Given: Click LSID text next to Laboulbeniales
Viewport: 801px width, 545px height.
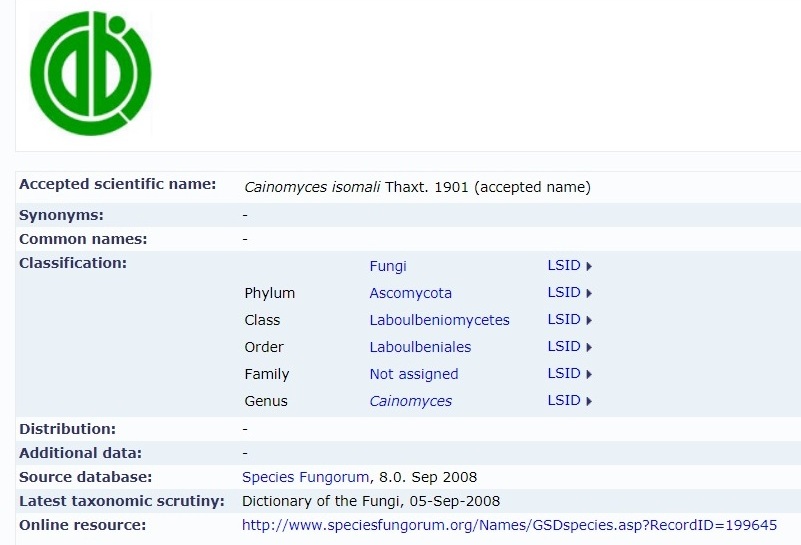Looking at the screenshot, I should tap(564, 347).
